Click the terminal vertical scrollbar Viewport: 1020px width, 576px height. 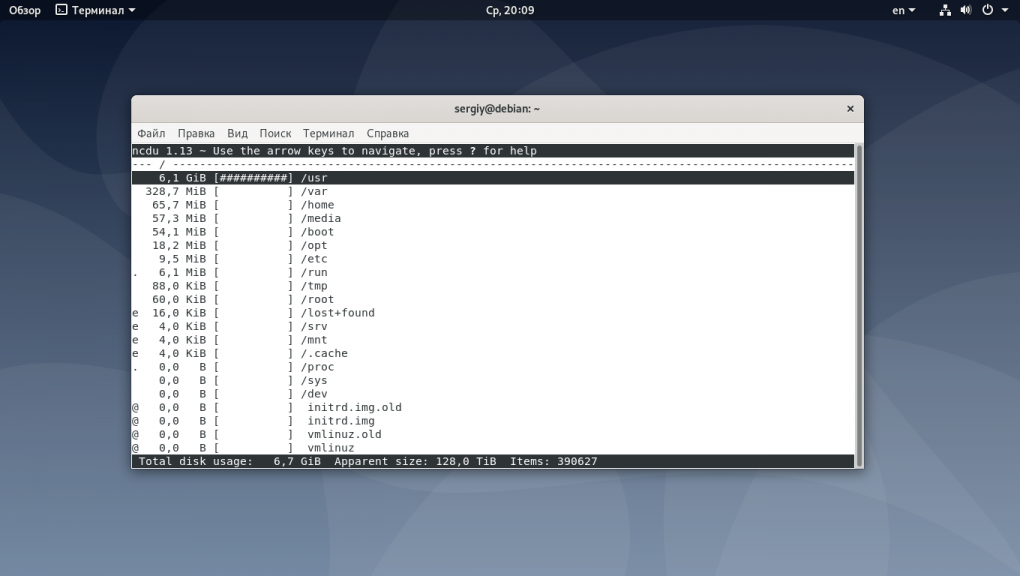[858, 300]
